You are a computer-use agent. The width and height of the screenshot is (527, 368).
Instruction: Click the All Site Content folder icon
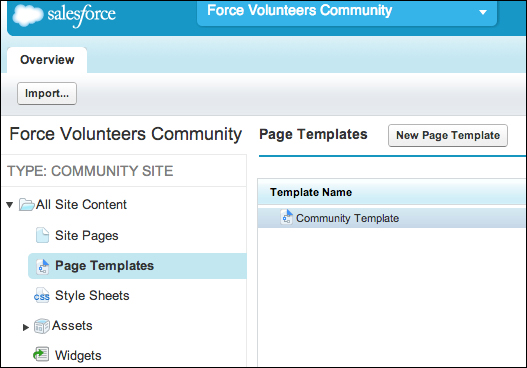coord(27,204)
